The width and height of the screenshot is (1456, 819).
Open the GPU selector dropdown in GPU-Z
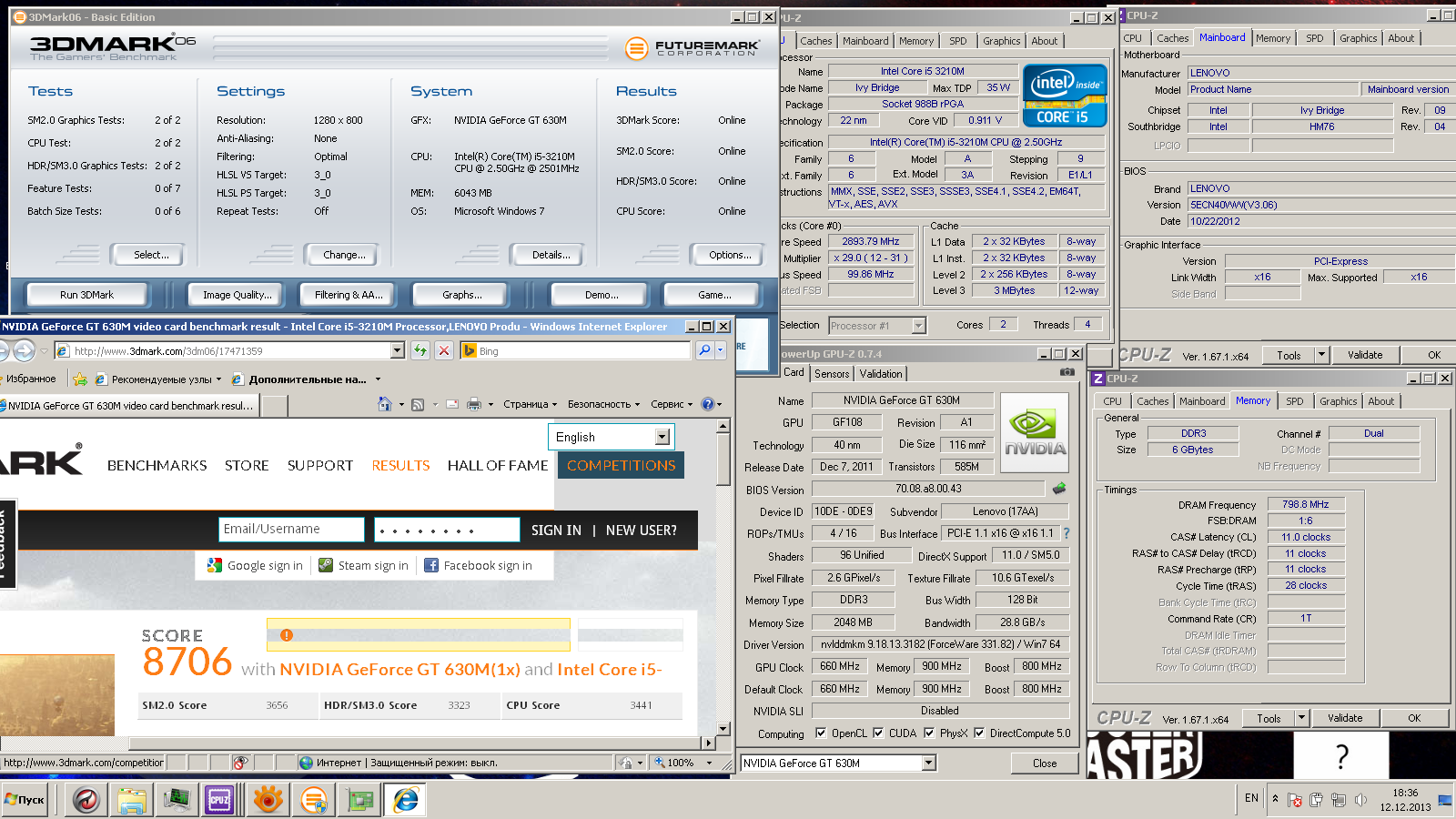[928, 763]
